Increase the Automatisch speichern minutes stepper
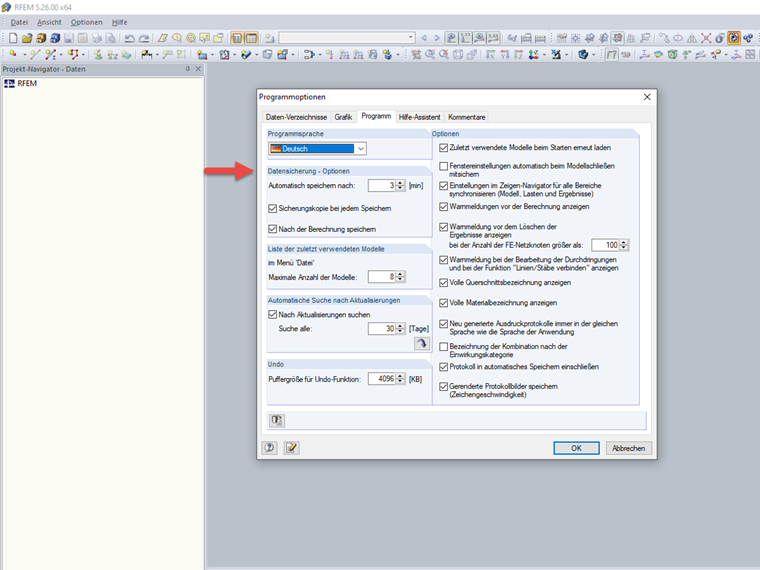 [400, 183]
